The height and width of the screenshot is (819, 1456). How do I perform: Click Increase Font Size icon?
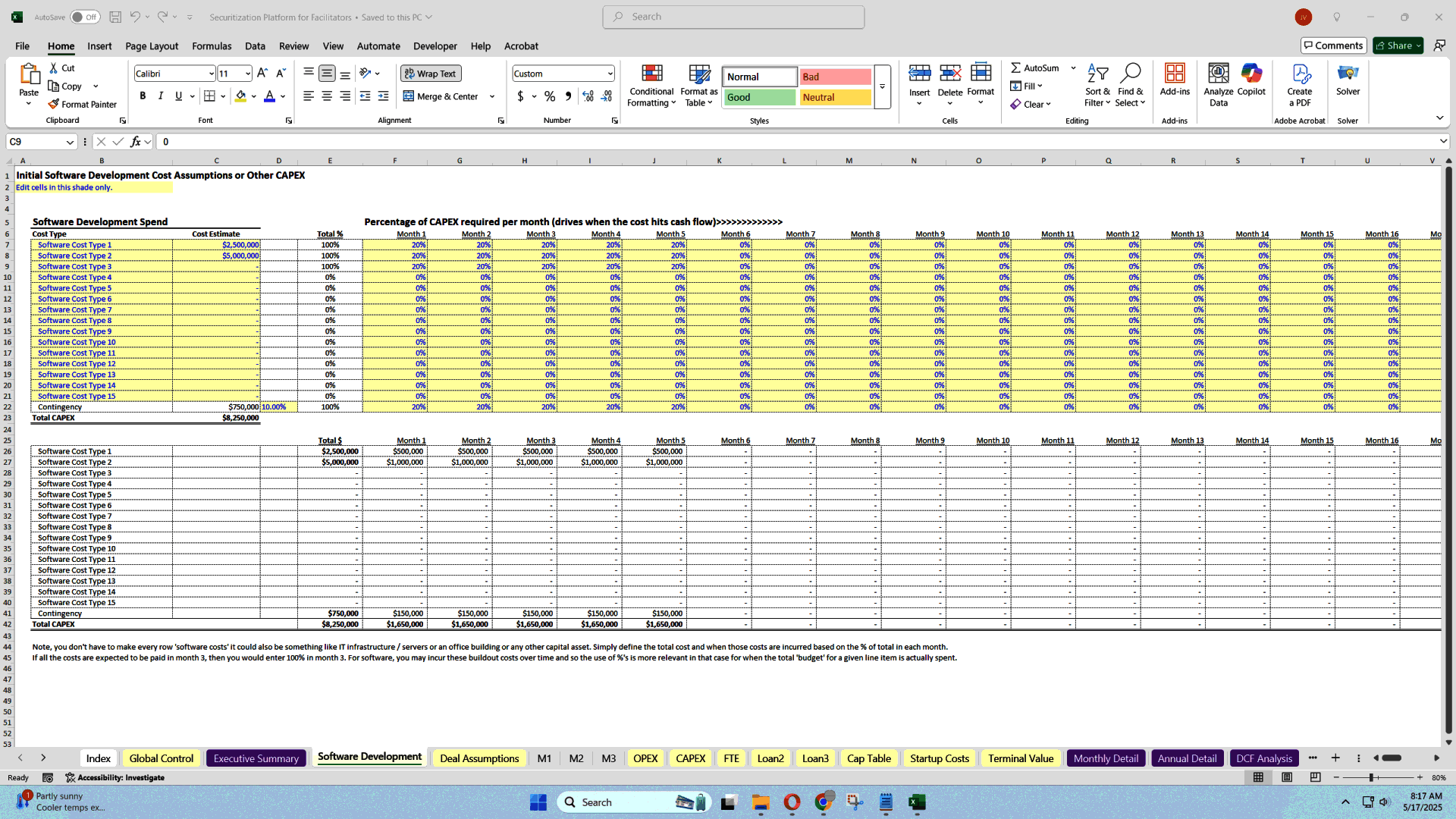point(262,74)
